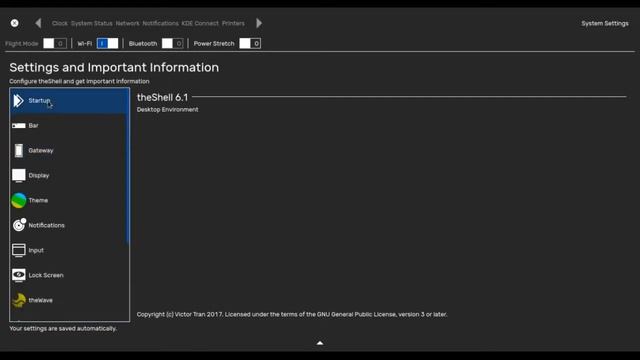Open the Gateway settings label

41,151
